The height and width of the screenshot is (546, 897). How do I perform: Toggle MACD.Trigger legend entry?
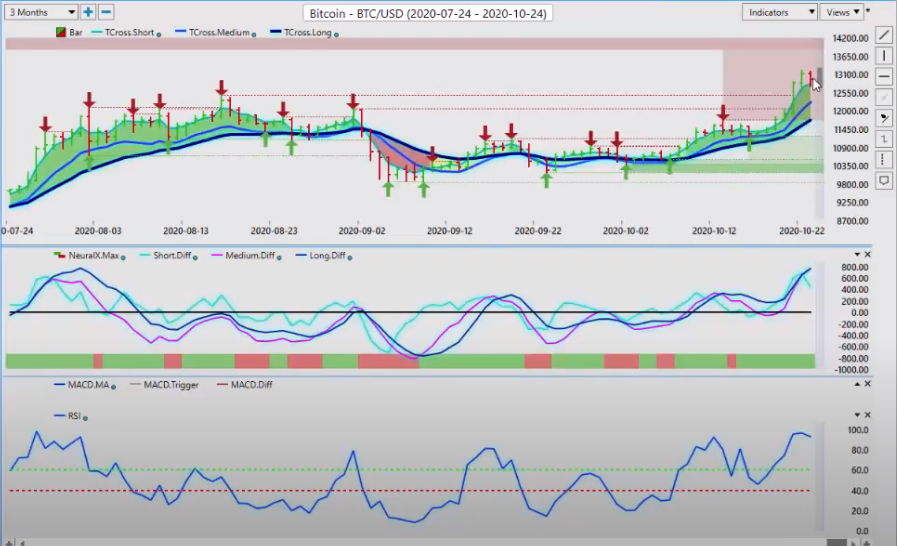pyautogui.click(x=164, y=385)
